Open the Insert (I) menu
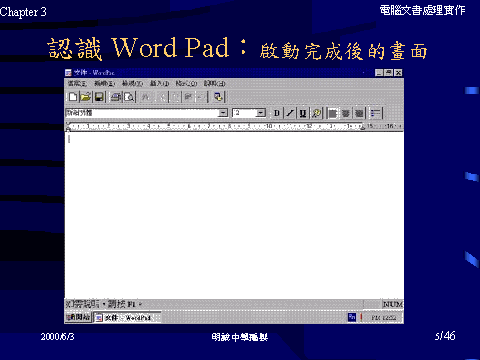Screen dimensions: 480x360 (x=159, y=83)
